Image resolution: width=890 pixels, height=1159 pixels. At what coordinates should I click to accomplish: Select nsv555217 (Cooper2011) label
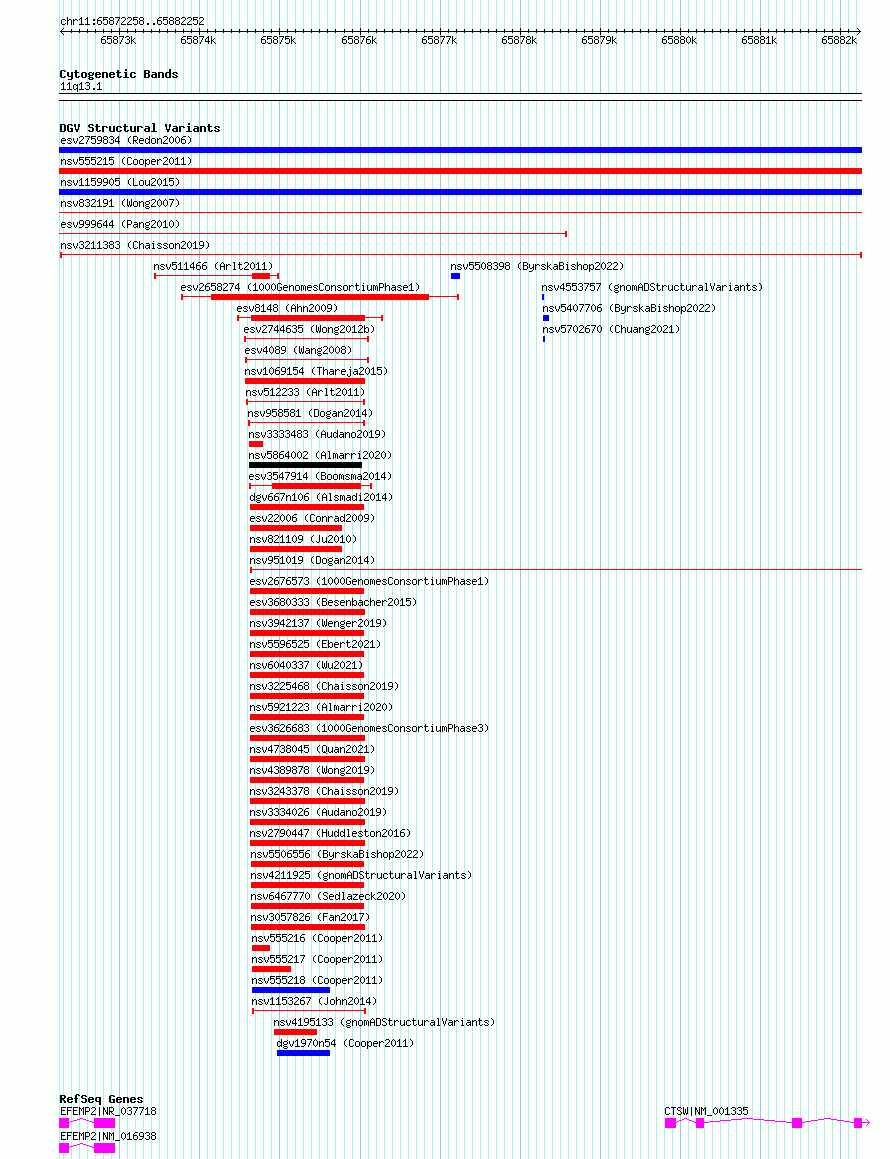point(318,959)
